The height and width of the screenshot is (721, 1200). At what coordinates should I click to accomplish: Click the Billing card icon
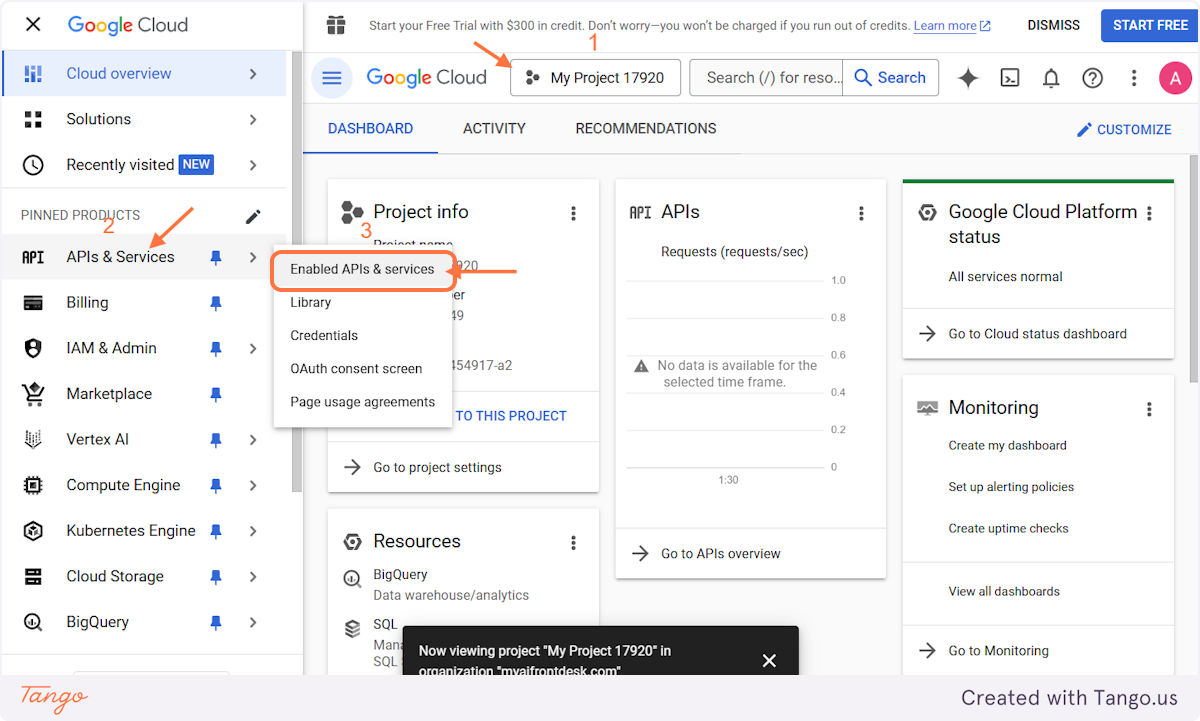point(33,303)
